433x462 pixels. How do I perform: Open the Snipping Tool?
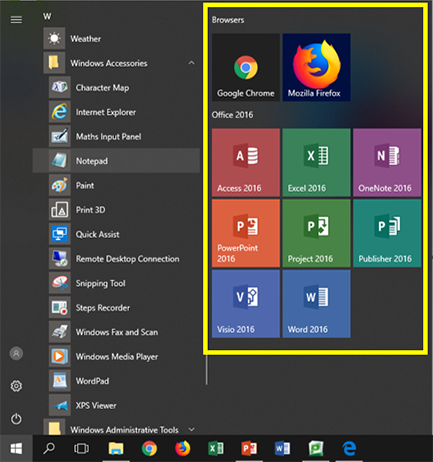[116, 283]
